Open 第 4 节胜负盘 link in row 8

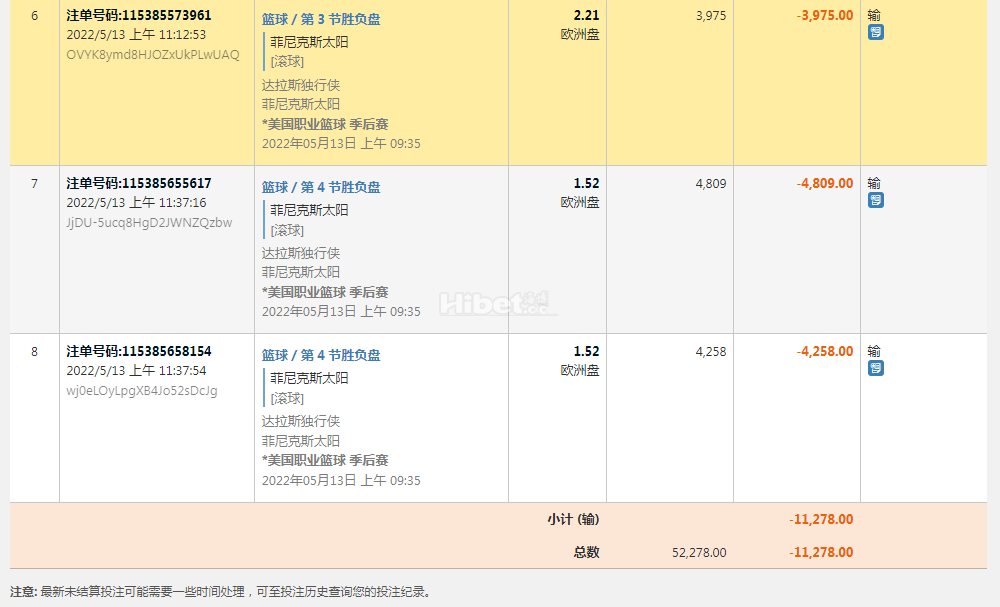click(x=321, y=355)
